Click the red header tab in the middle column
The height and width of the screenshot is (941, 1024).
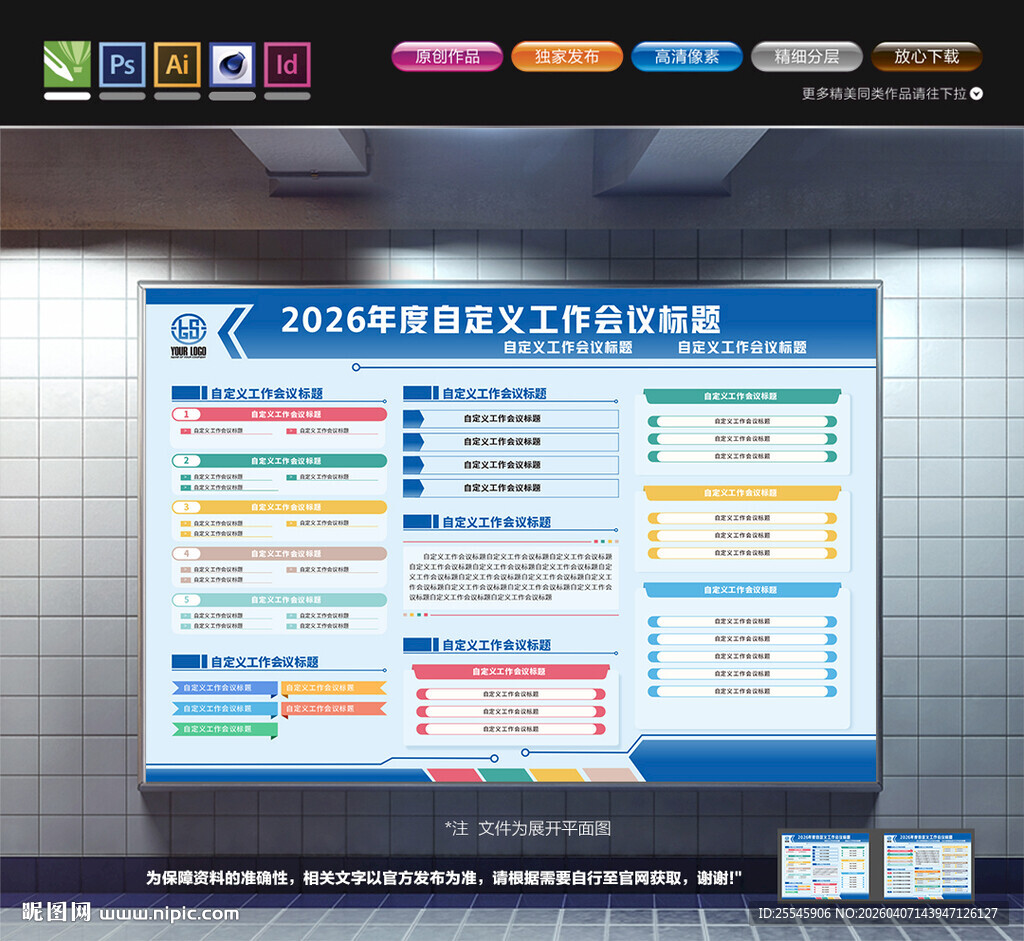tap(511, 671)
